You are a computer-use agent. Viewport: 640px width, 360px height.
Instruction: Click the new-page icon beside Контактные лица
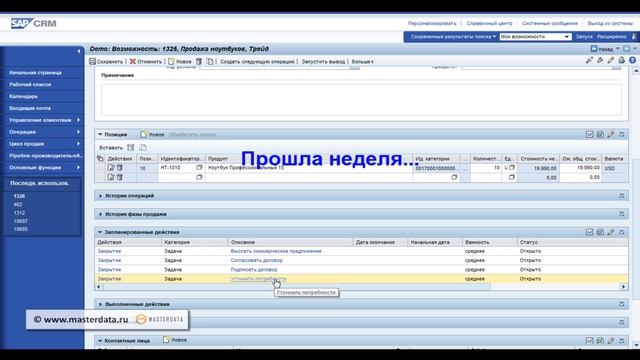click(x=166, y=340)
